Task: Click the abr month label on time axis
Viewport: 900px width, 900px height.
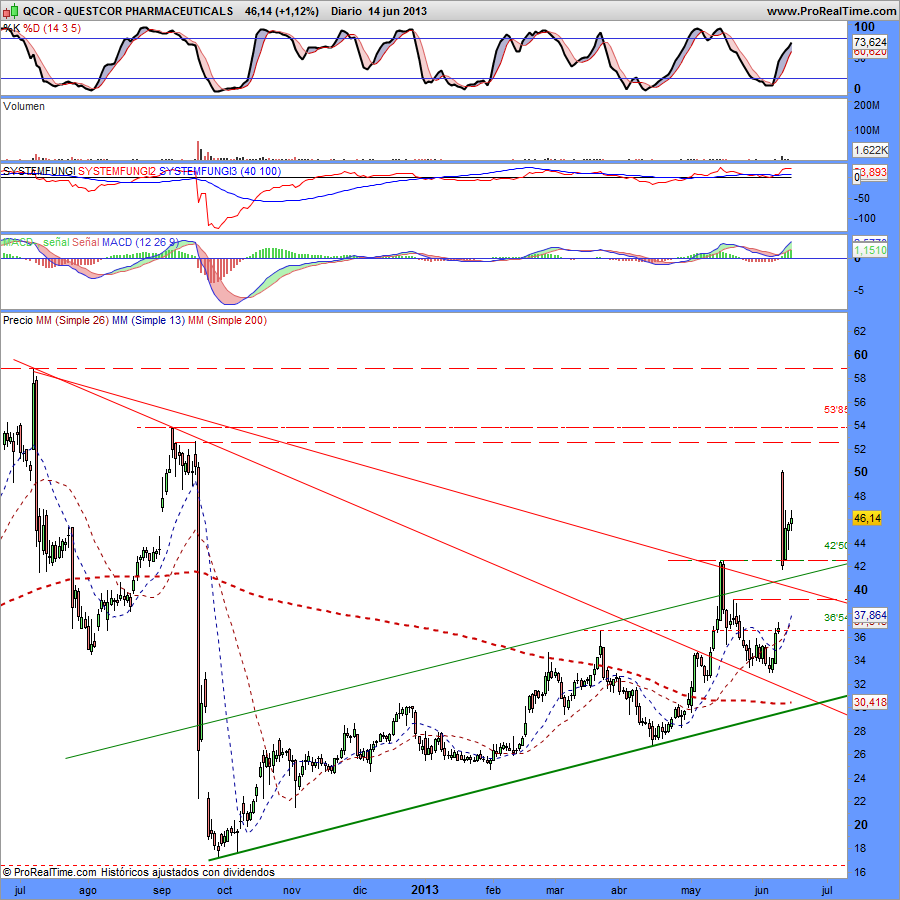Action: [619, 890]
